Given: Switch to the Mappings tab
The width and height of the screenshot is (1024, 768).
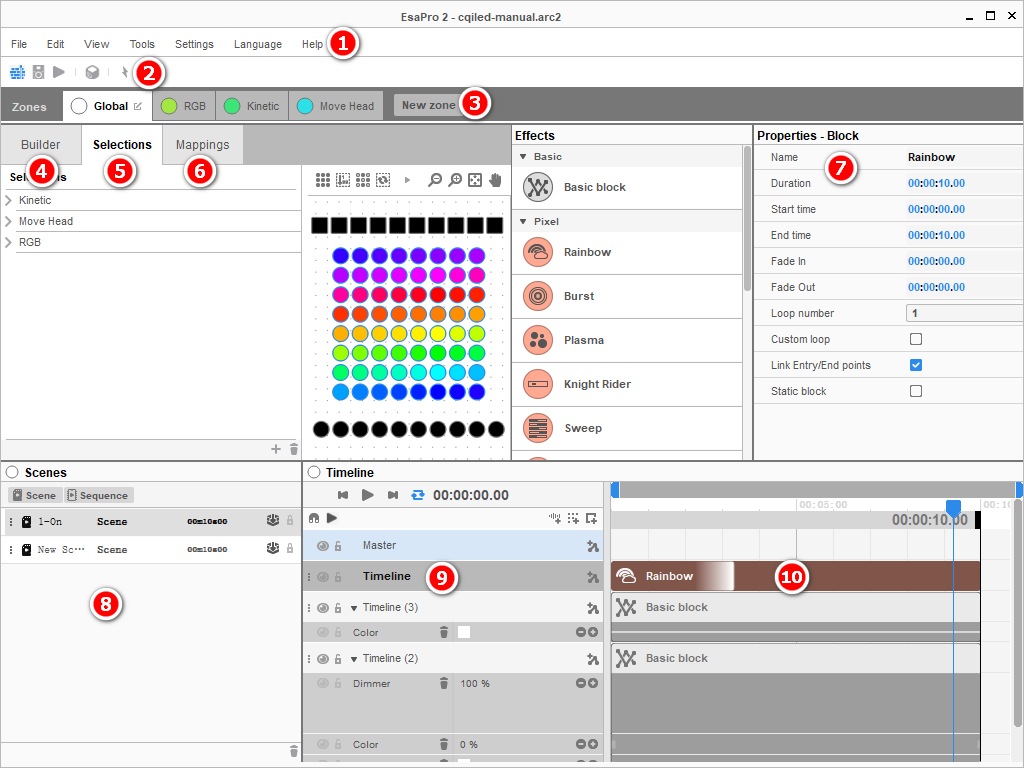Looking at the screenshot, I should click(x=202, y=145).
